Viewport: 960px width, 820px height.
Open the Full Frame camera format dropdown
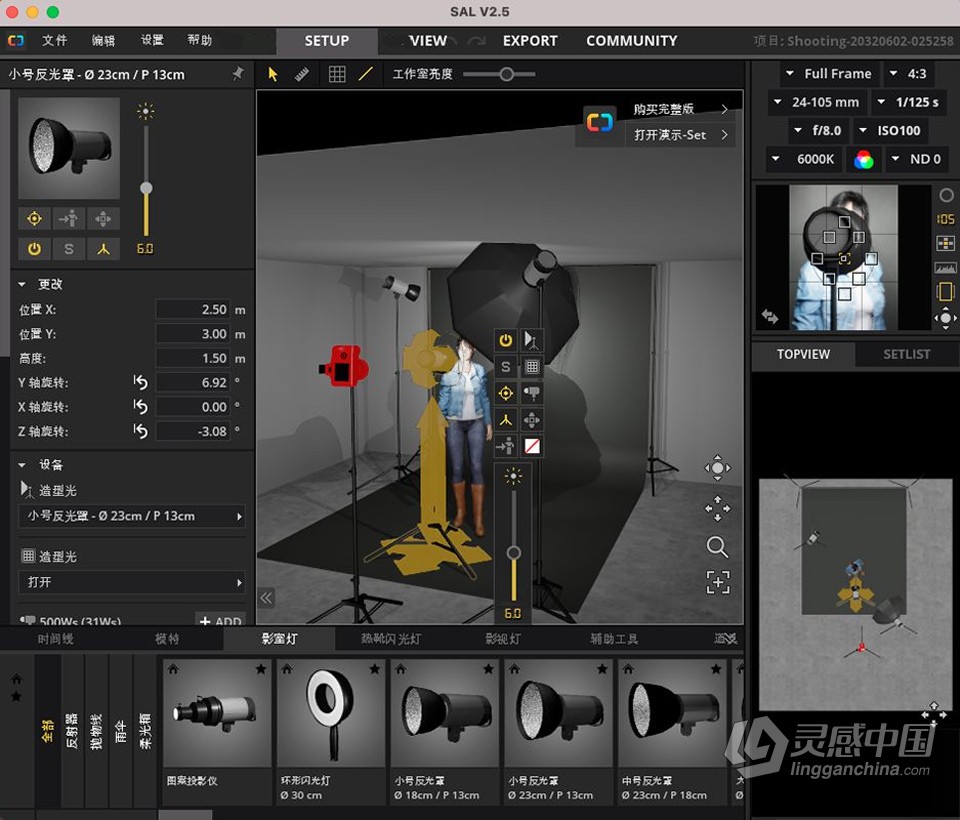click(x=829, y=73)
